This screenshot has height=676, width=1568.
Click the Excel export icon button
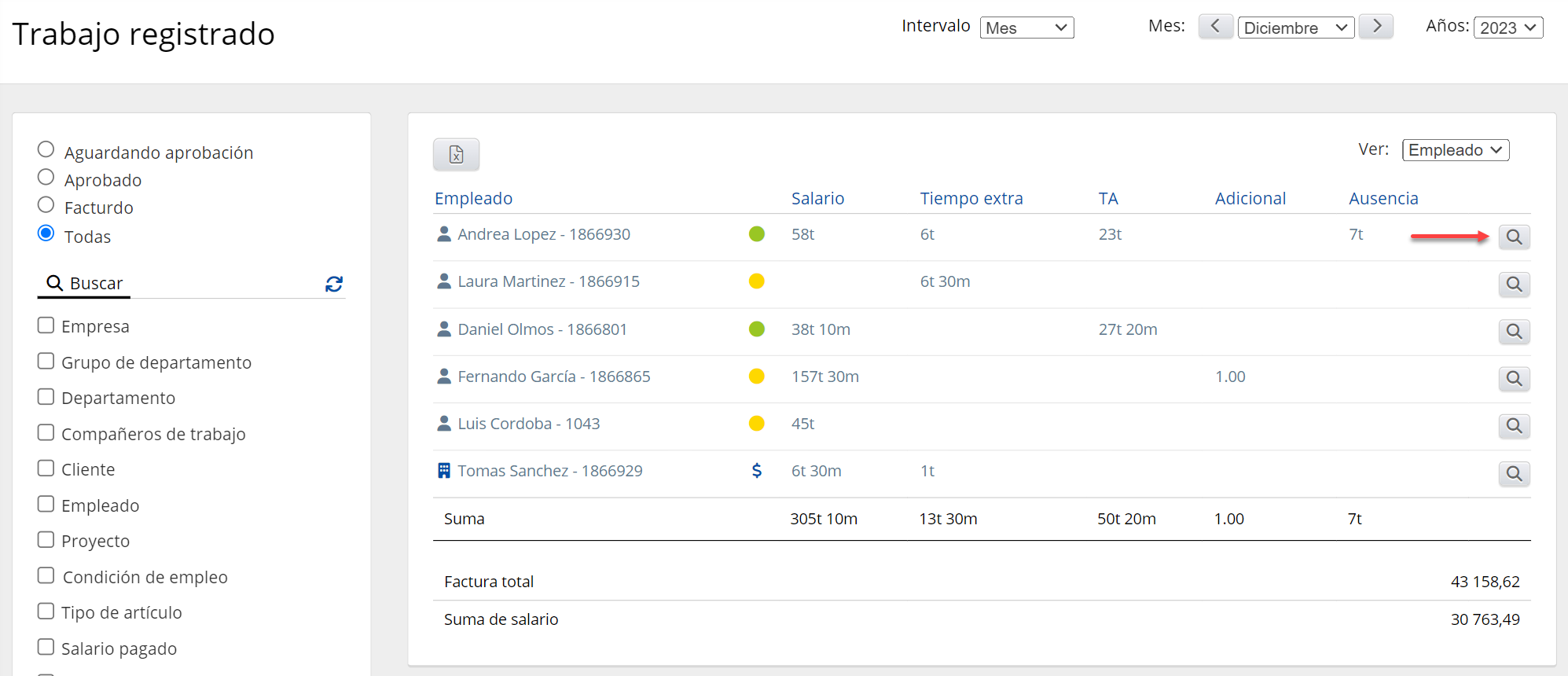click(456, 154)
